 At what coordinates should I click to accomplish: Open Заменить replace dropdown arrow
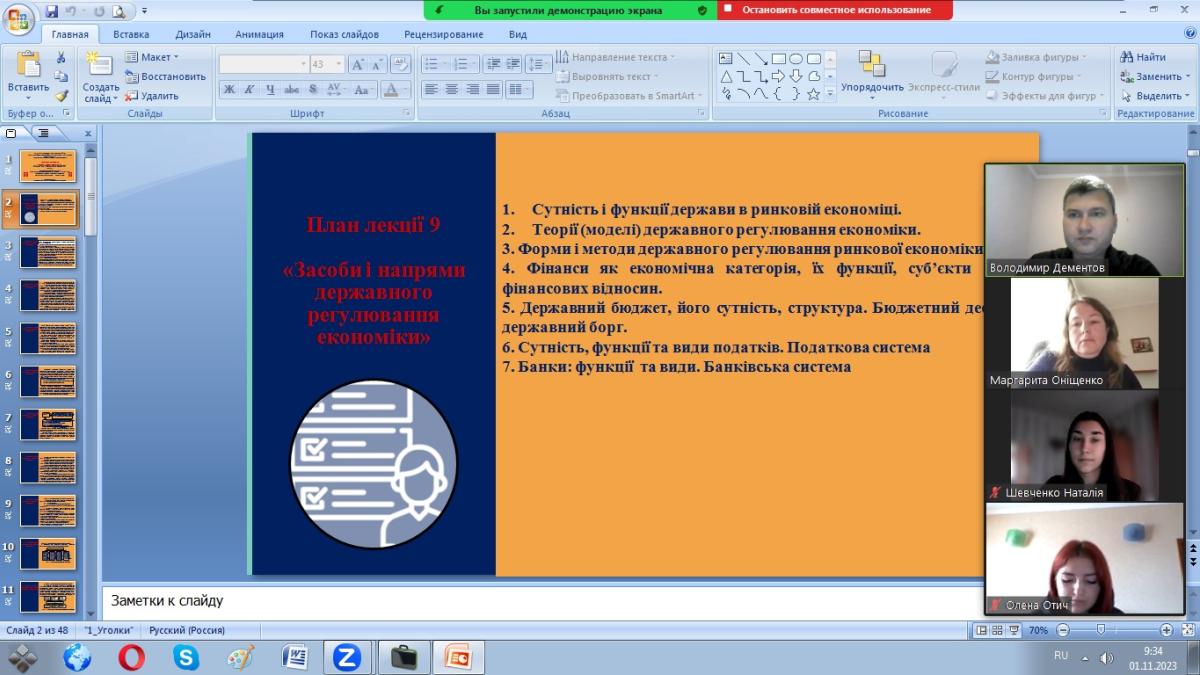coord(1187,77)
